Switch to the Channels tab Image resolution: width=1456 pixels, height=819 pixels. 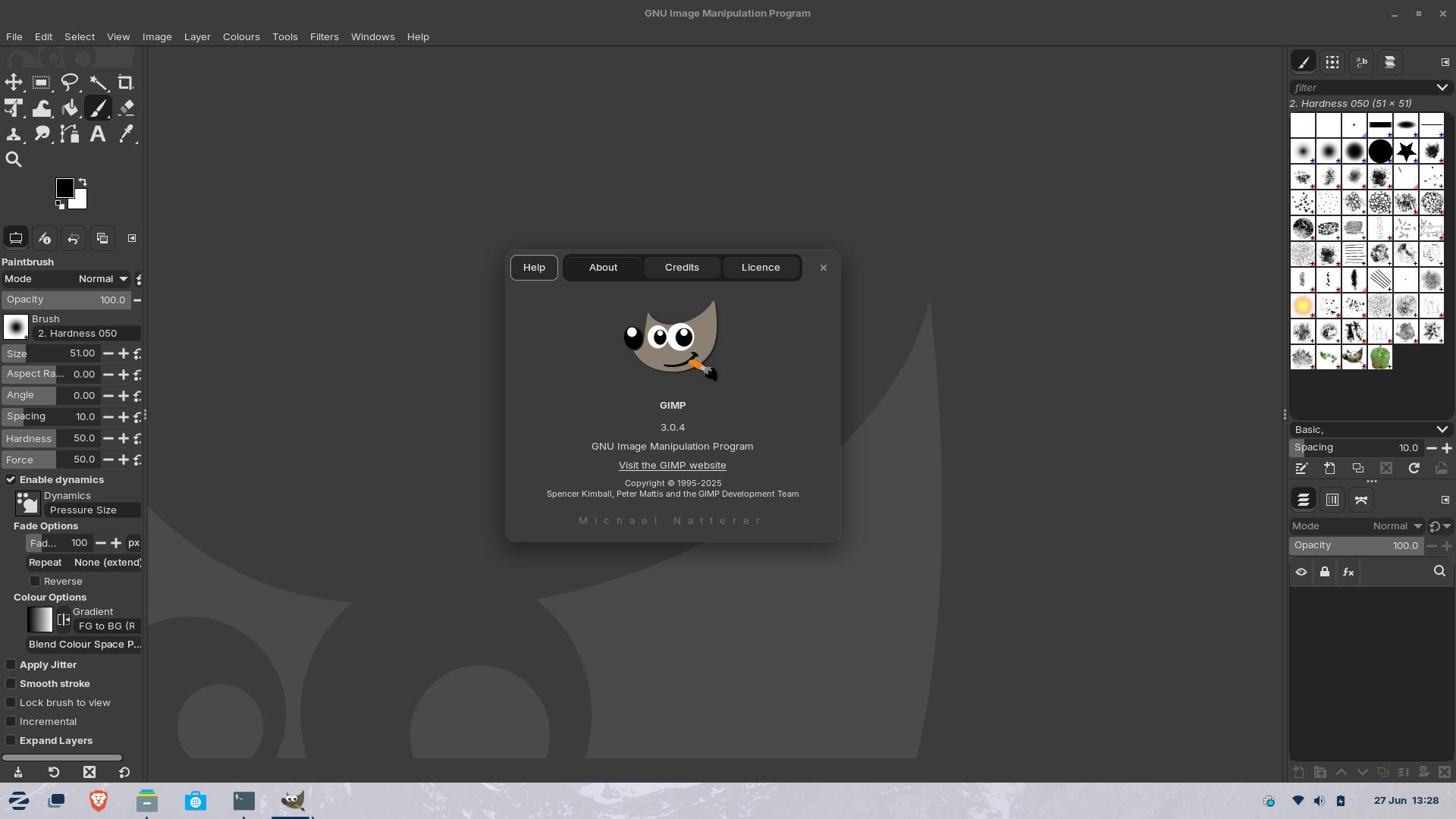coord(1332,500)
